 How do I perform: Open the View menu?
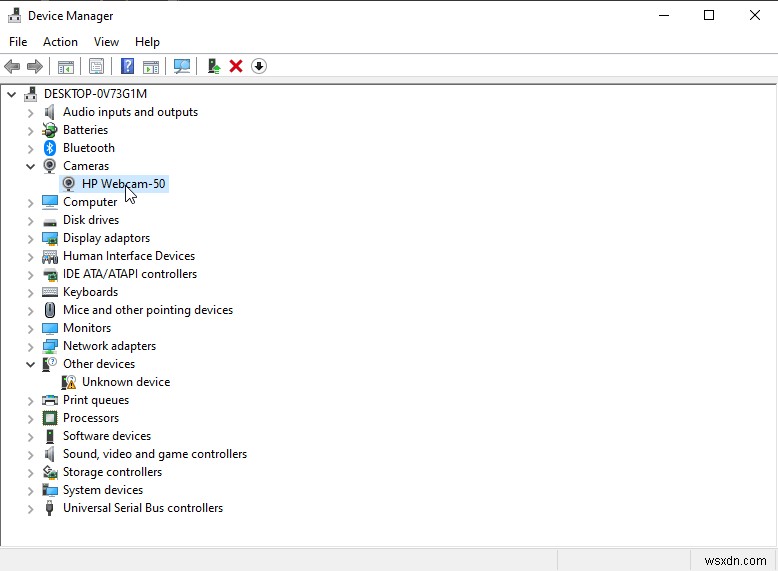[x=106, y=42]
